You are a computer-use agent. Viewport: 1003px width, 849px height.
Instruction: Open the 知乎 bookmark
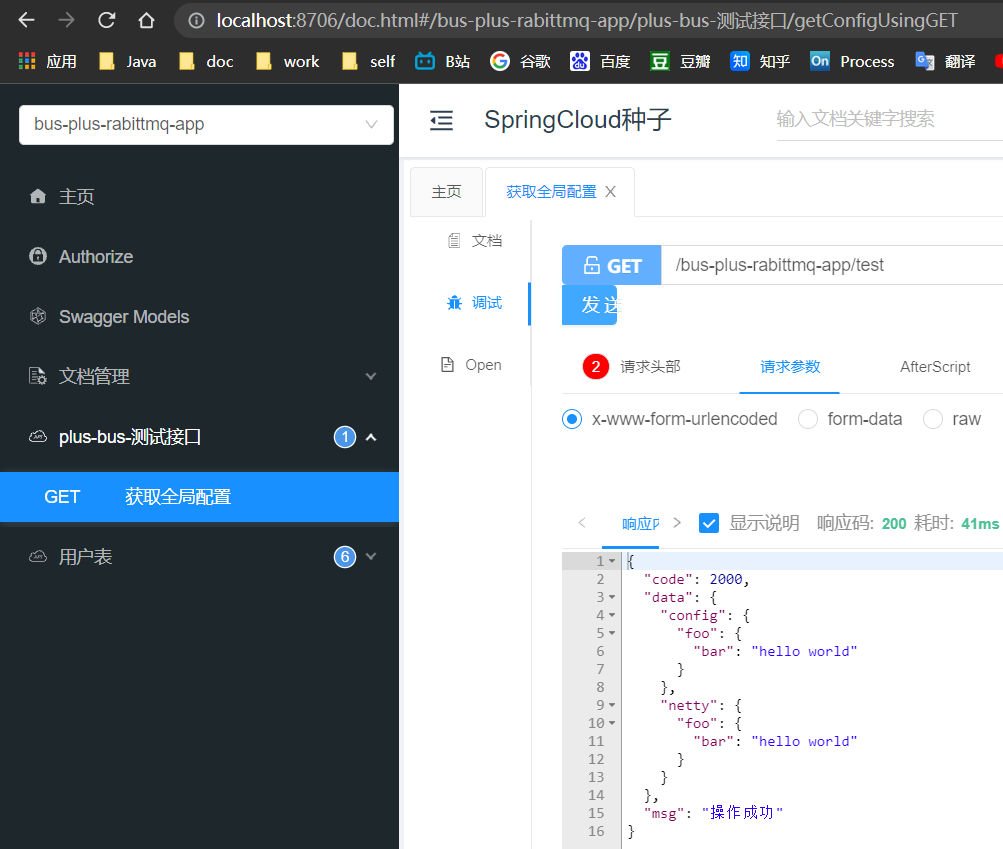coord(760,61)
